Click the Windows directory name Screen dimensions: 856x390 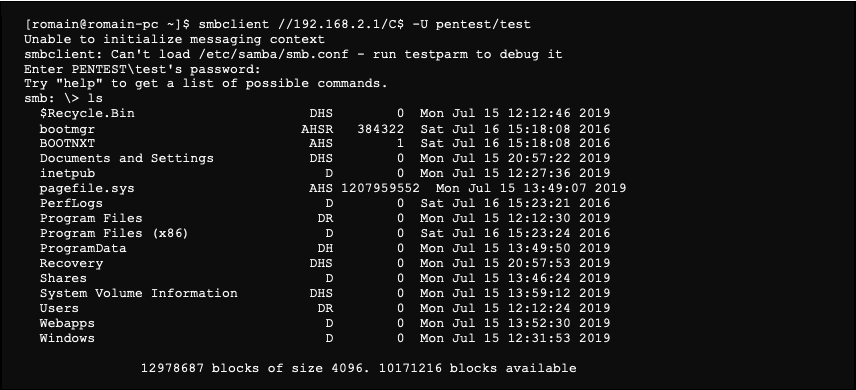[67, 338]
